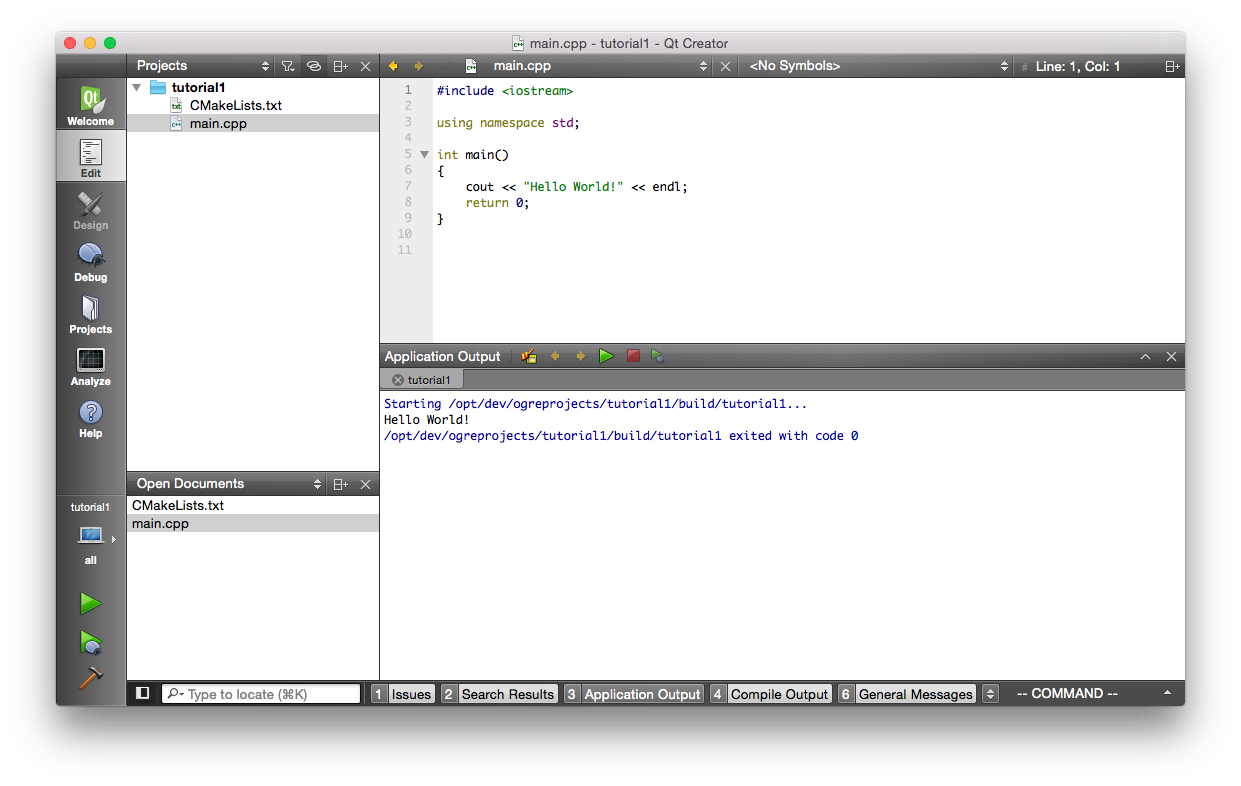Toggle the left sidebar visibility
This screenshot has height=786, width=1241.
point(143,693)
